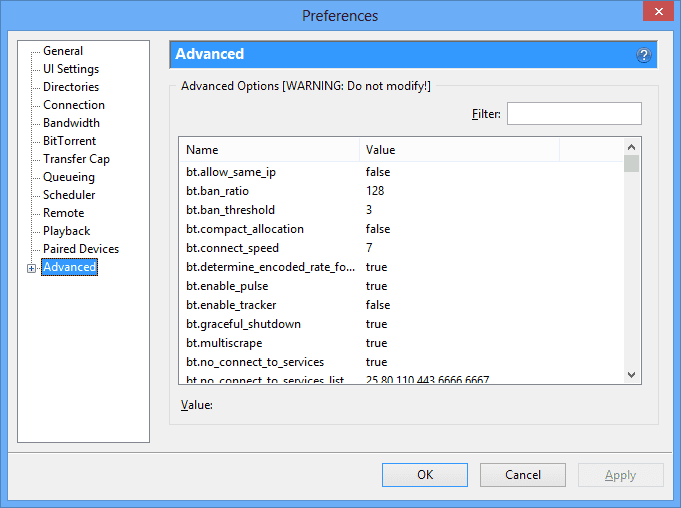Select the bt.enable_tracker row
The width and height of the screenshot is (681, 508).
(x=401, y=305)
